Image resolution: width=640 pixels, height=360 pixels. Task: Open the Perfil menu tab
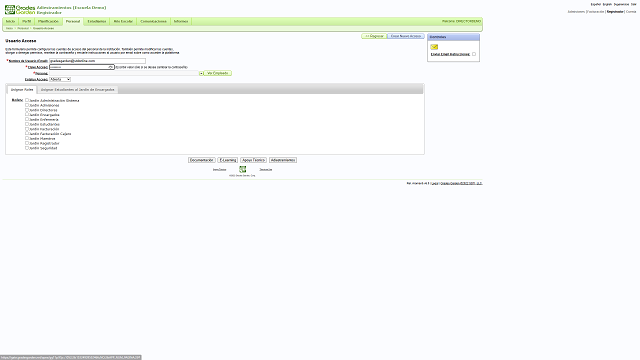(x=27, y=21)
